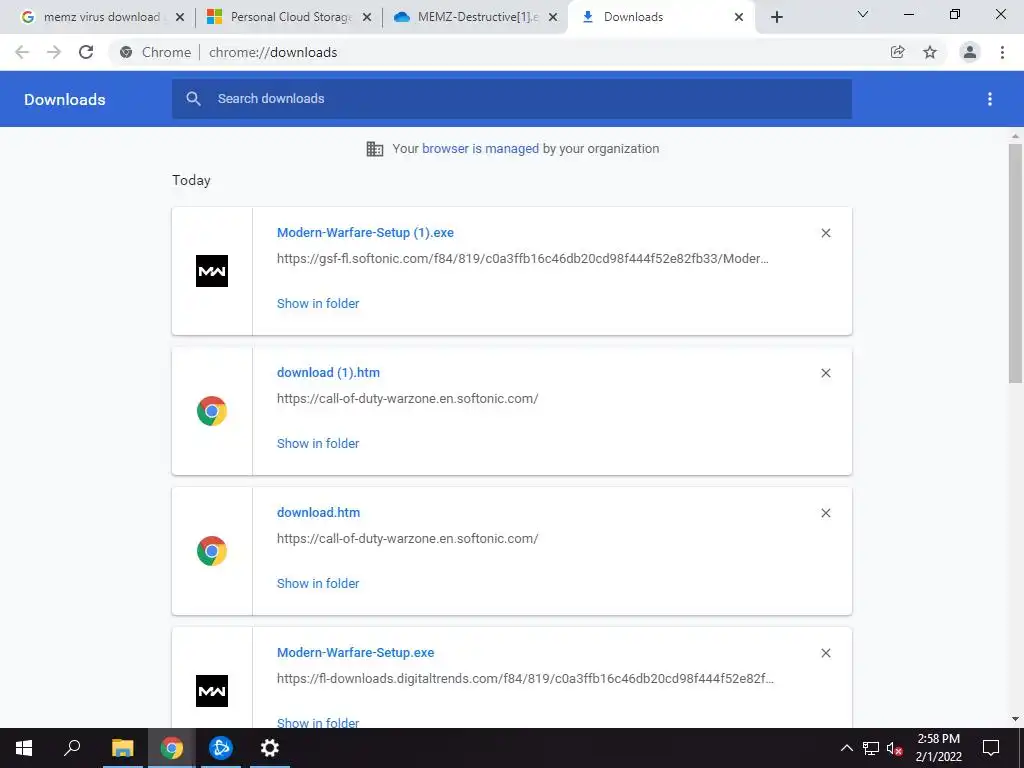
Task: Click the MW icon for Modern-Warfare-Setup.exe
Action: (x=212, y=691)
